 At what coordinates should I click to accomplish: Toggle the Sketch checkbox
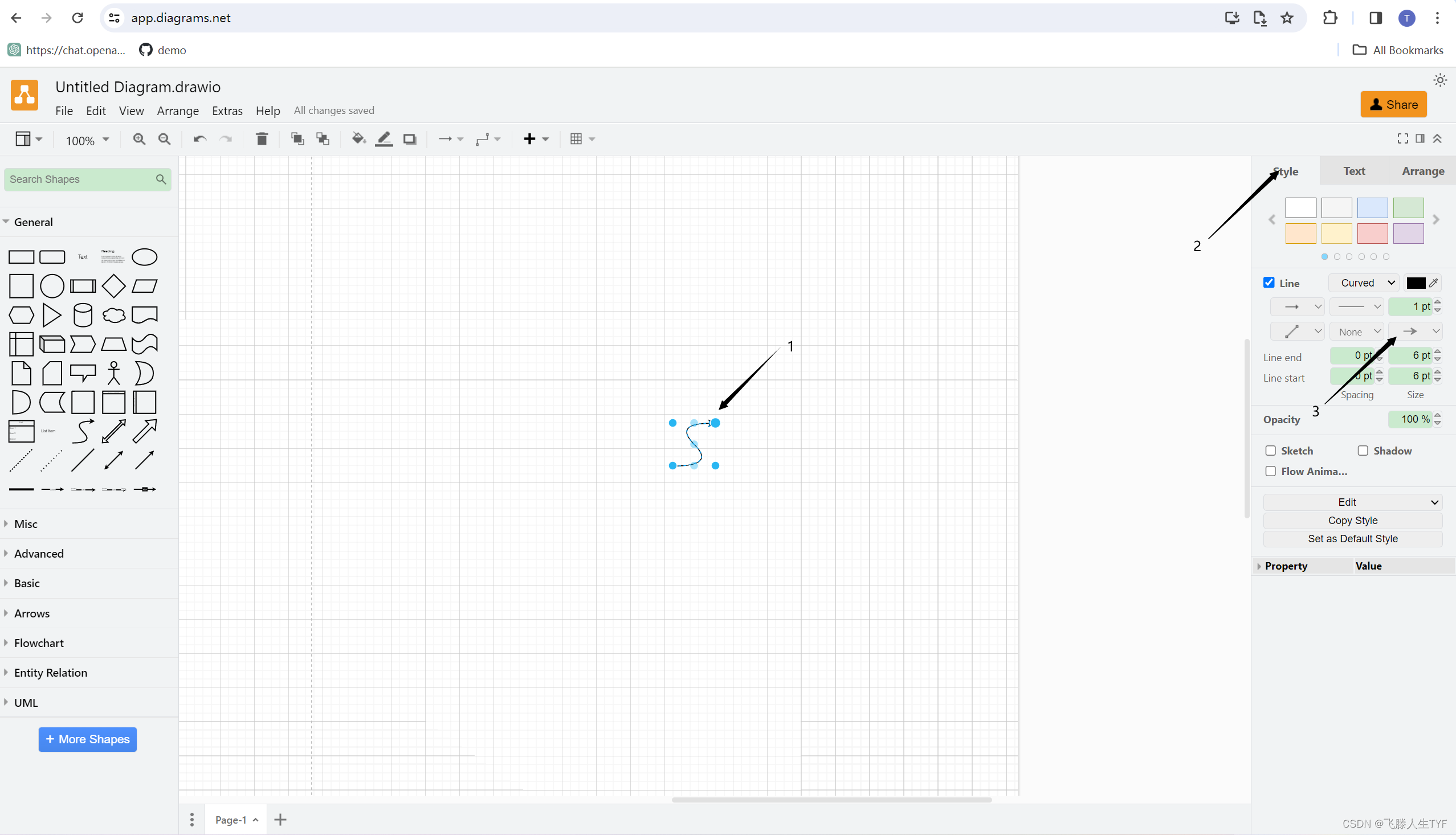[1271, 451]
